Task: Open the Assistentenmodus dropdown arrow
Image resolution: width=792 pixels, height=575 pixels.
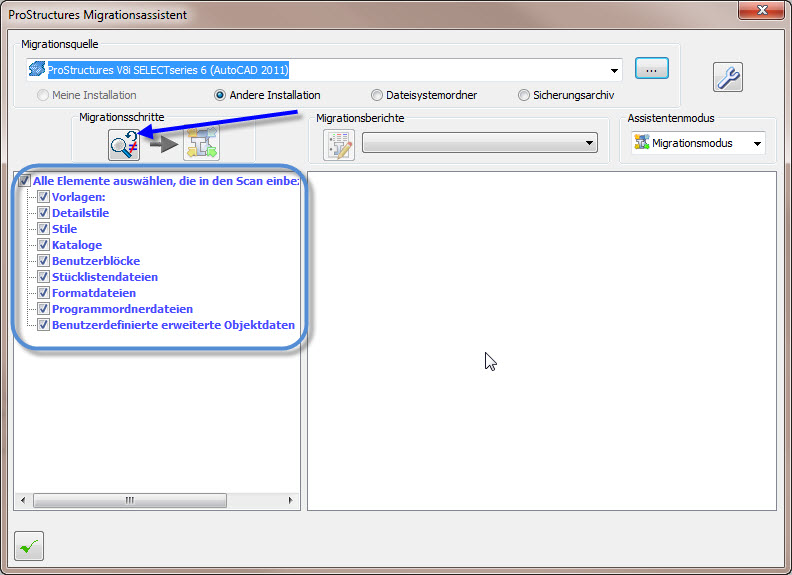Action: [x=757, y=143]
